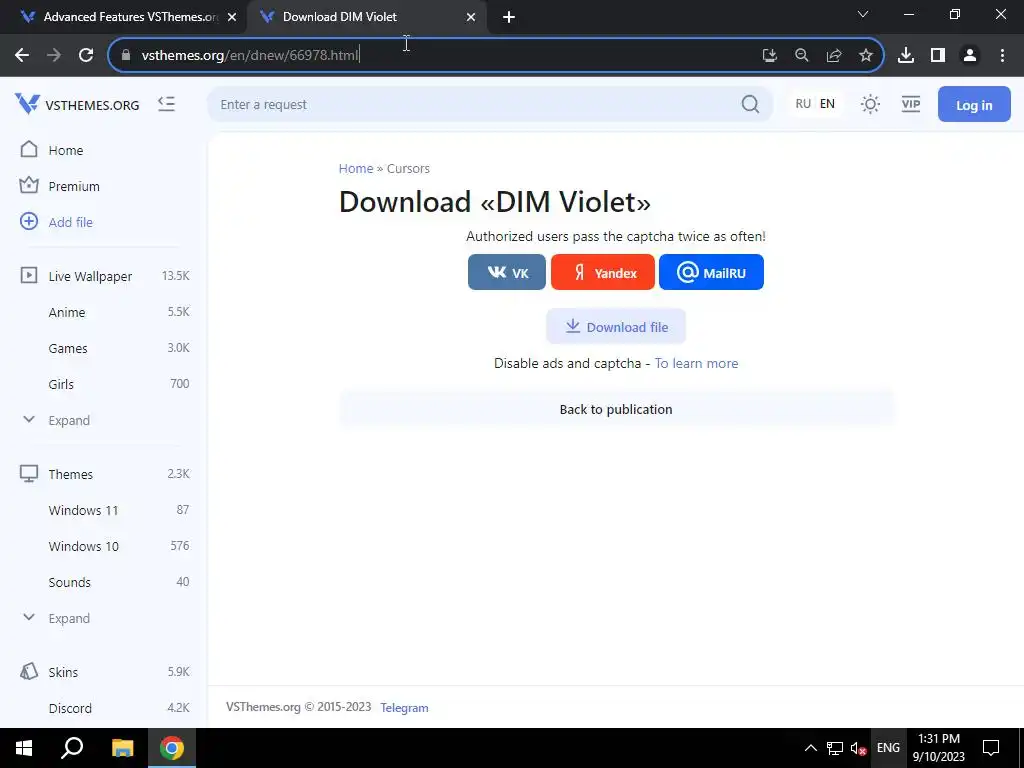Share this page icon
Viewport: 1024px width, 768px height.
[x=833, y=55]
